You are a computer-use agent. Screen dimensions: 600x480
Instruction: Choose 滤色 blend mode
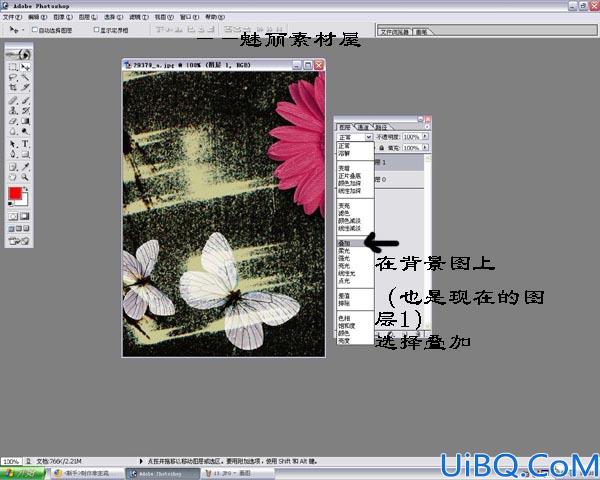coord(355,213)
